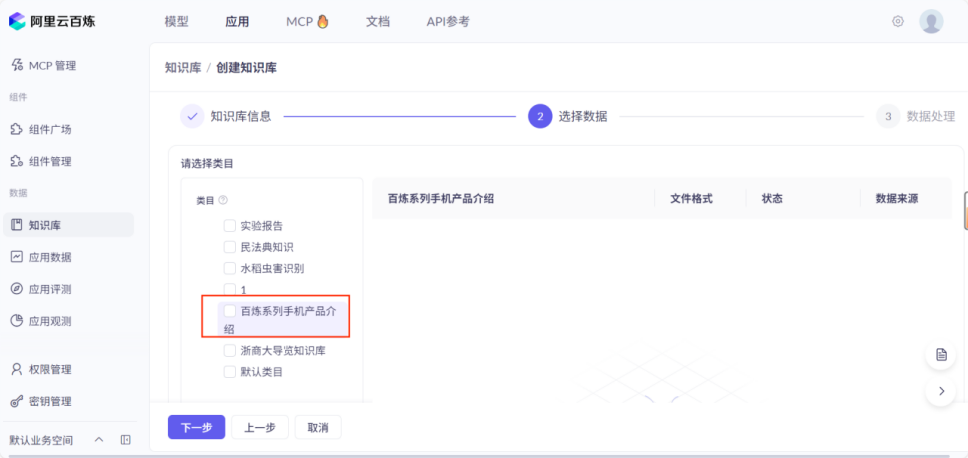
Task: Open the user avatar menu
Action: click(x=931, y=22)
